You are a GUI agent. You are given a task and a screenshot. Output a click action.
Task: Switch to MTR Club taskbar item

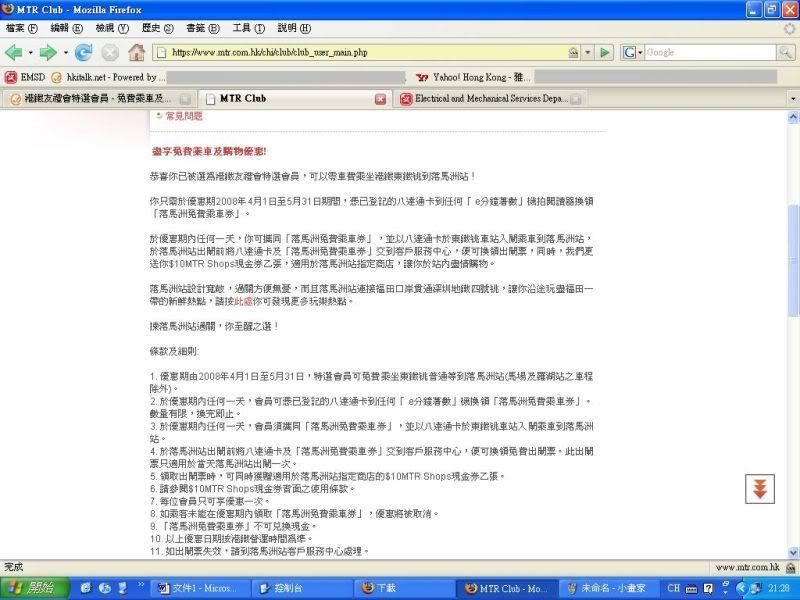point(507,588)
